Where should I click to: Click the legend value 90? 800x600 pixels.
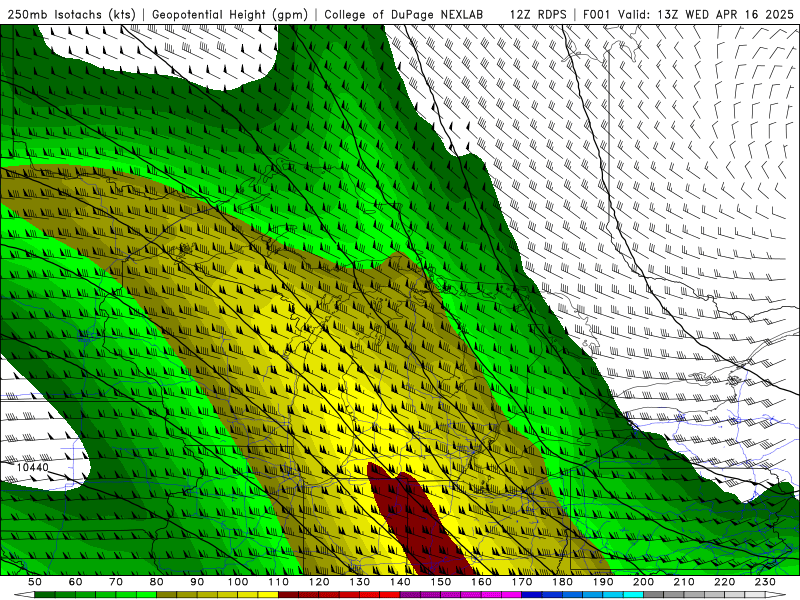pos(197,582)
